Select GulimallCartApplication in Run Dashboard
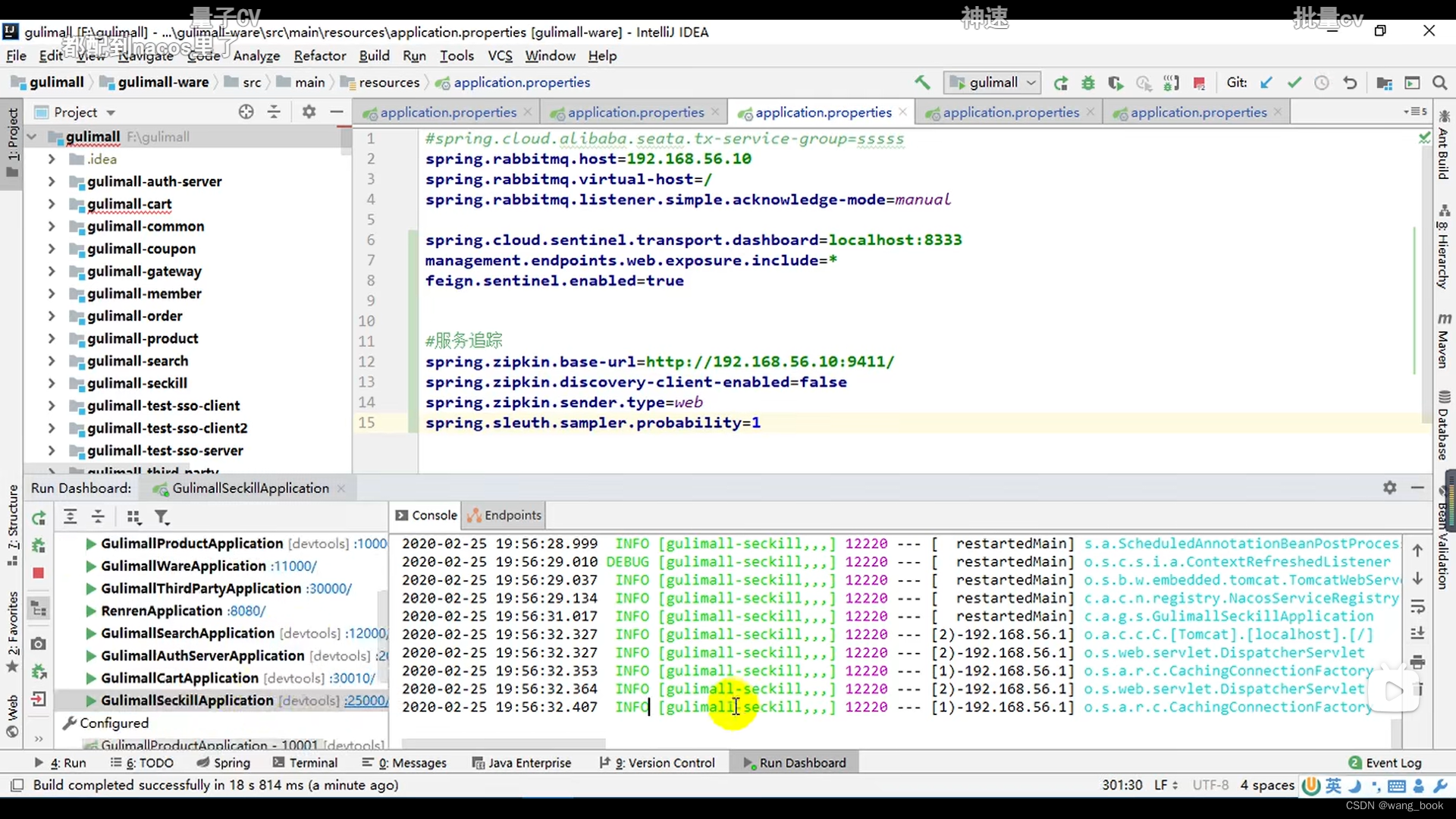The width and height of the screenshot is (1456, 819). pos(180,679)
